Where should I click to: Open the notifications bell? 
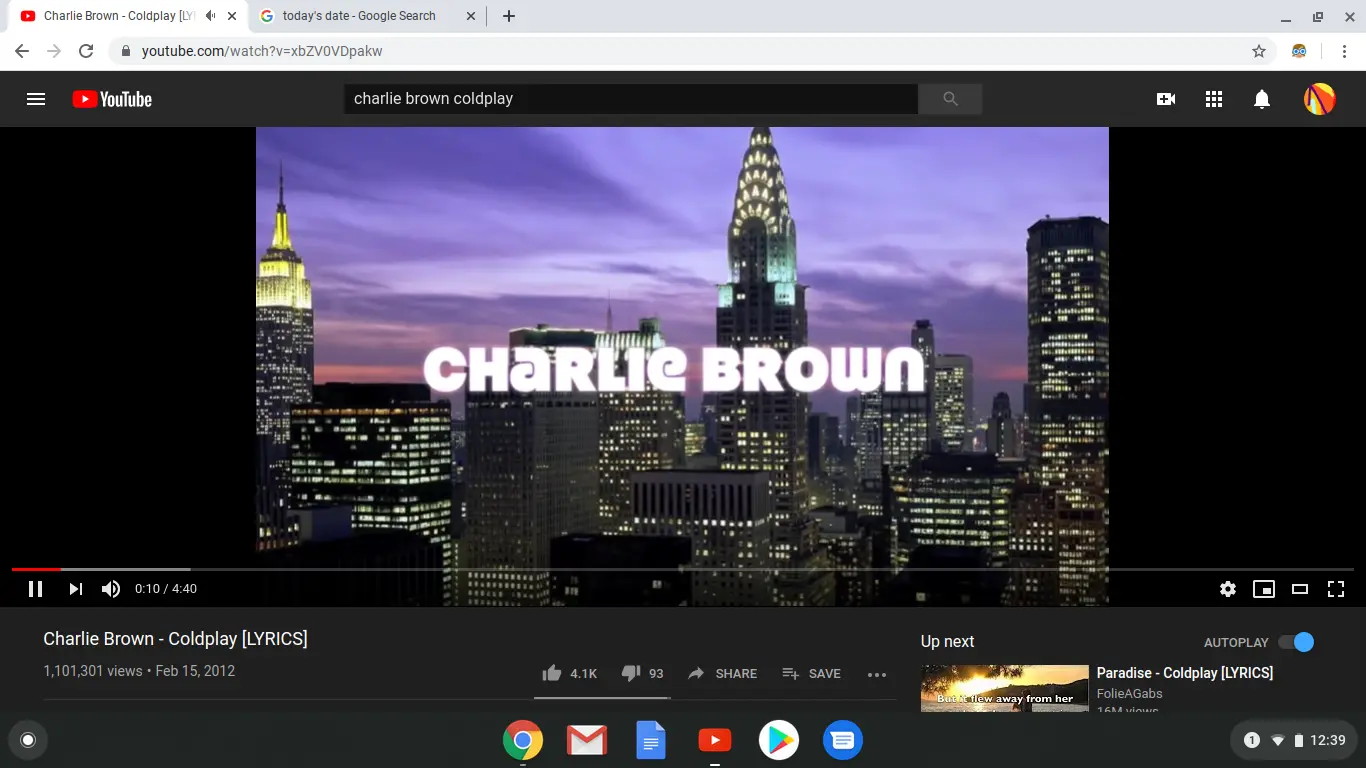point(1262,99)
